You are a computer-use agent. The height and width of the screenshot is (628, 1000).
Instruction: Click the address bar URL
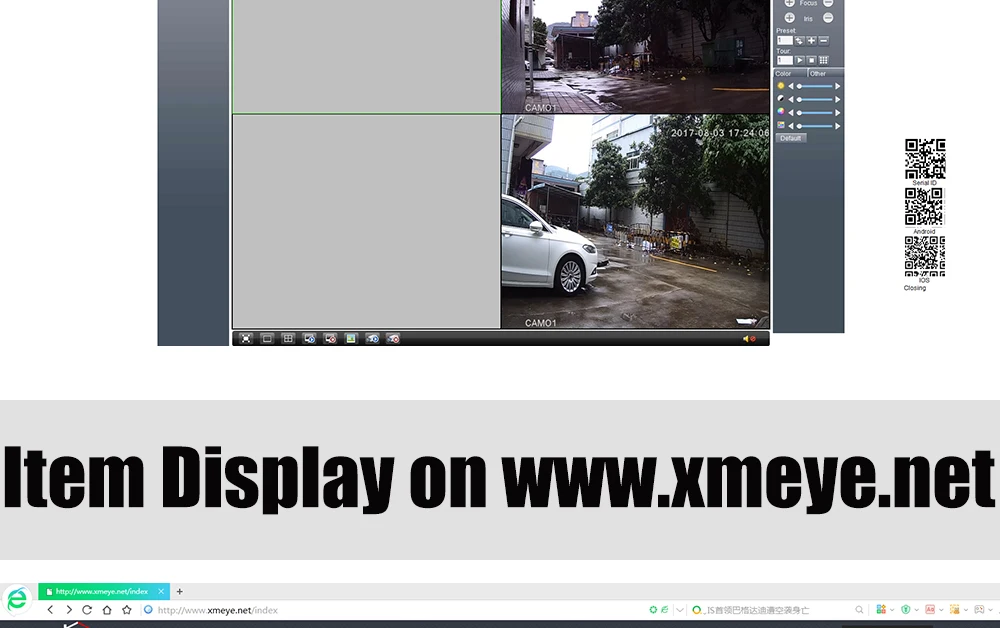(x=217, y=610)
